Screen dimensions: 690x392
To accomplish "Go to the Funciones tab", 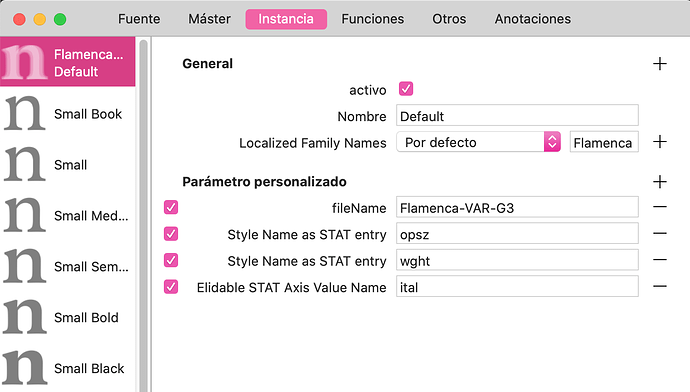I will (373, 19).
